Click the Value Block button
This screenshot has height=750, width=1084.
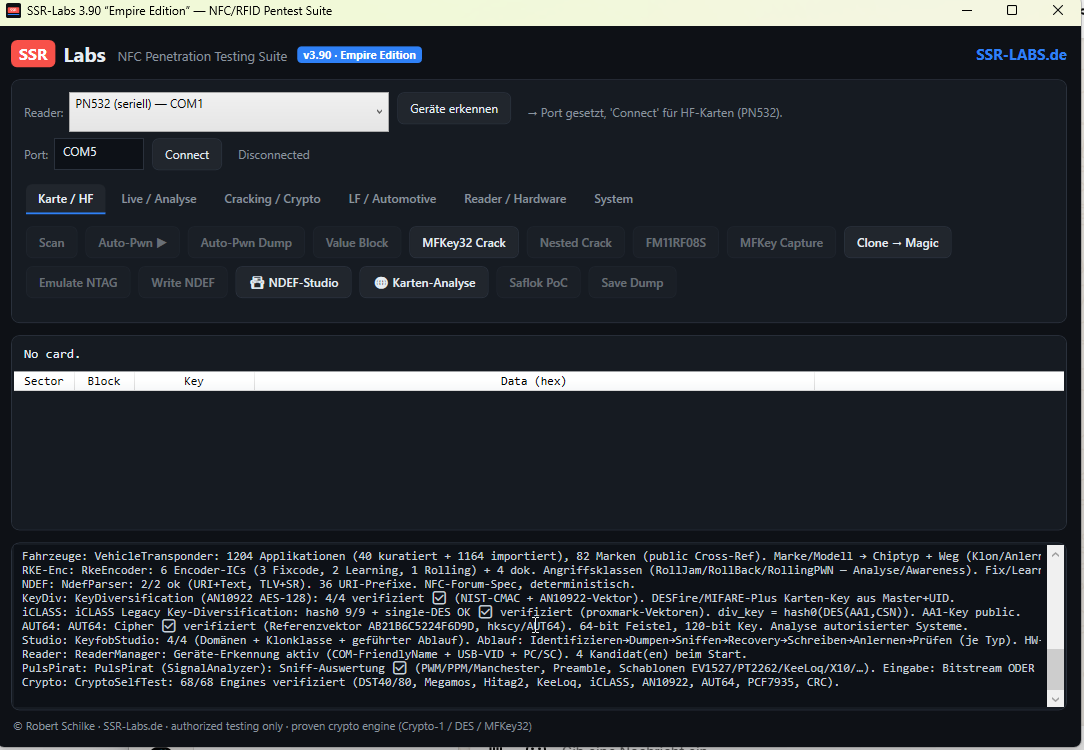pos(357,243)
